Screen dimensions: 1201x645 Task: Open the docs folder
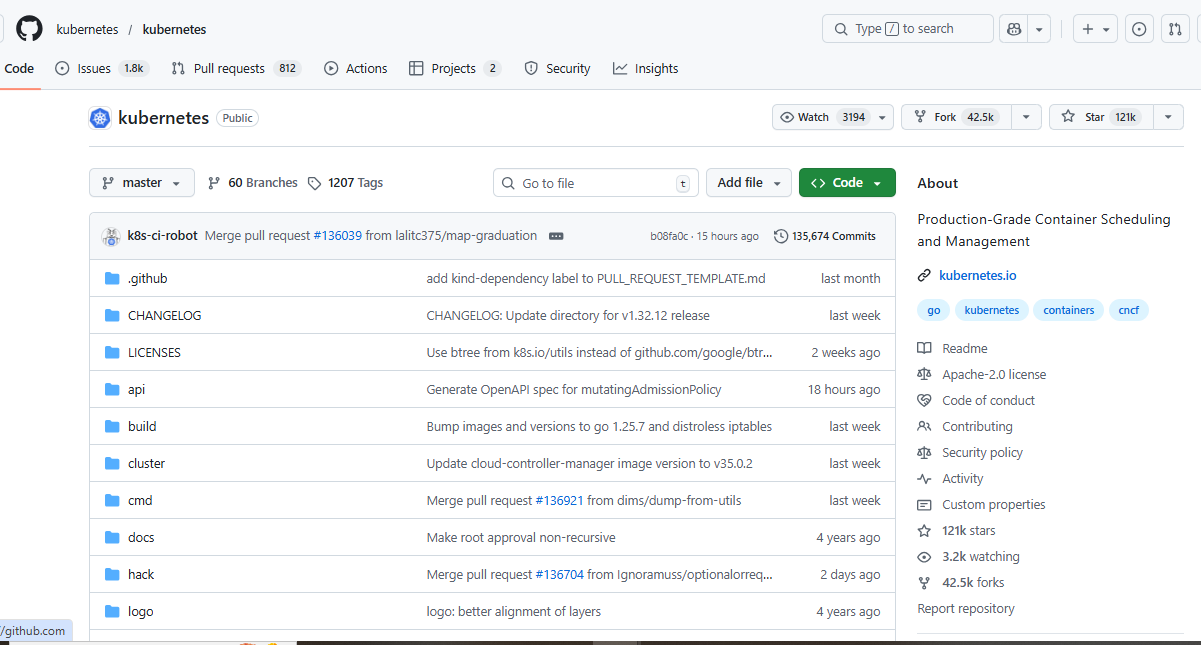point(141,537)
